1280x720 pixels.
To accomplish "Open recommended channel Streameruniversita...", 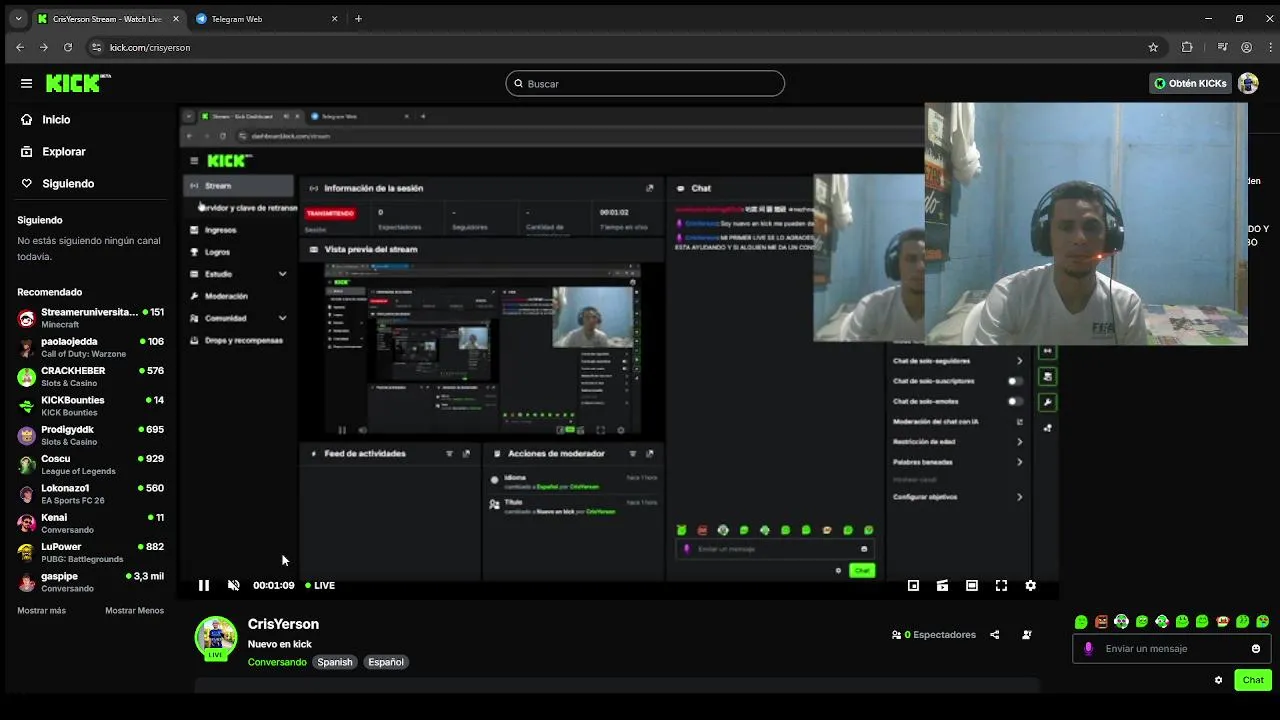I will tap(90, 318).
